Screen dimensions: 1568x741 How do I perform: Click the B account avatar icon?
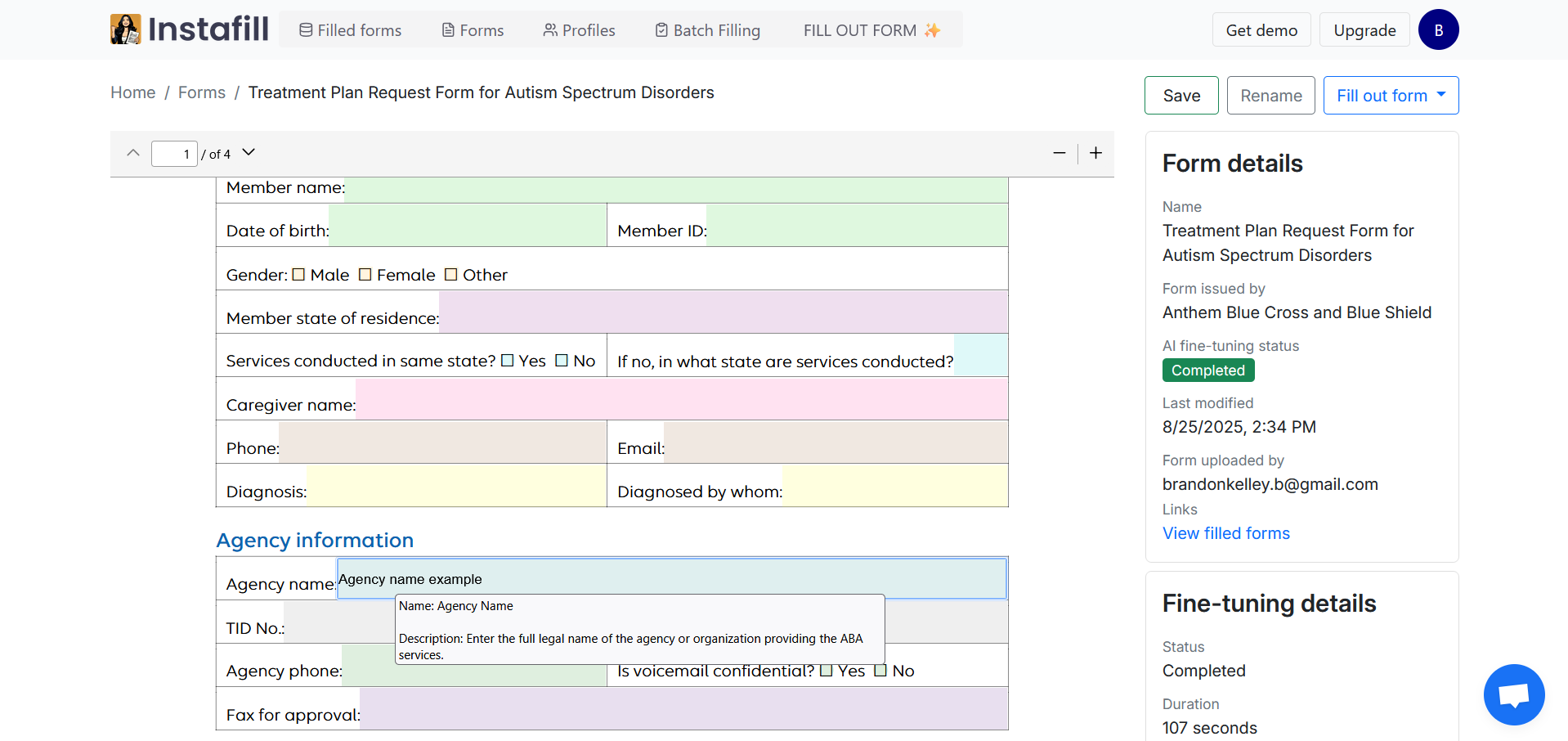coord(1438,29)
